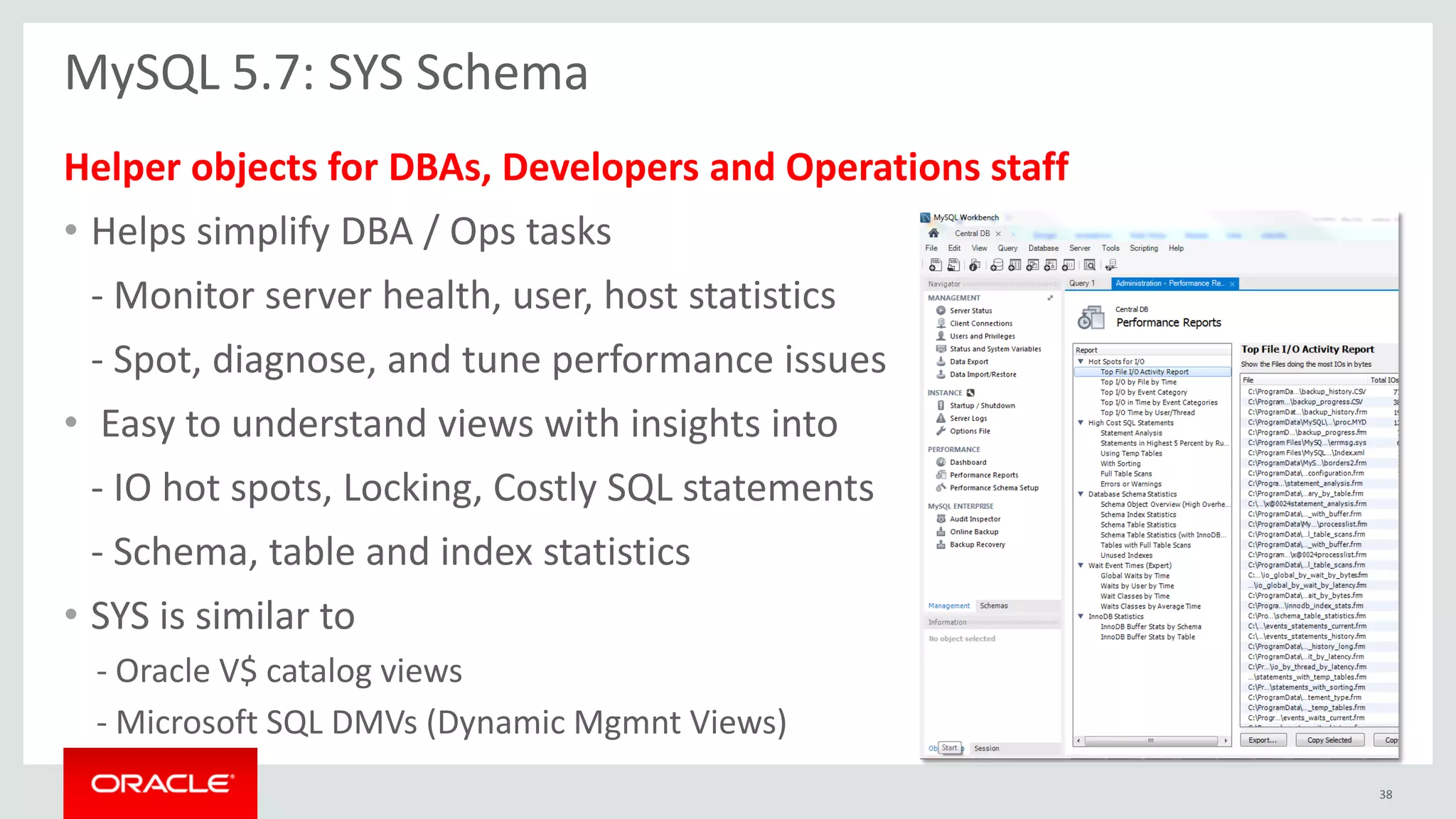Click the Copy Selected button
Image resolution: width=1456 pixels, height=819 pixels.
coord(1329,740)
